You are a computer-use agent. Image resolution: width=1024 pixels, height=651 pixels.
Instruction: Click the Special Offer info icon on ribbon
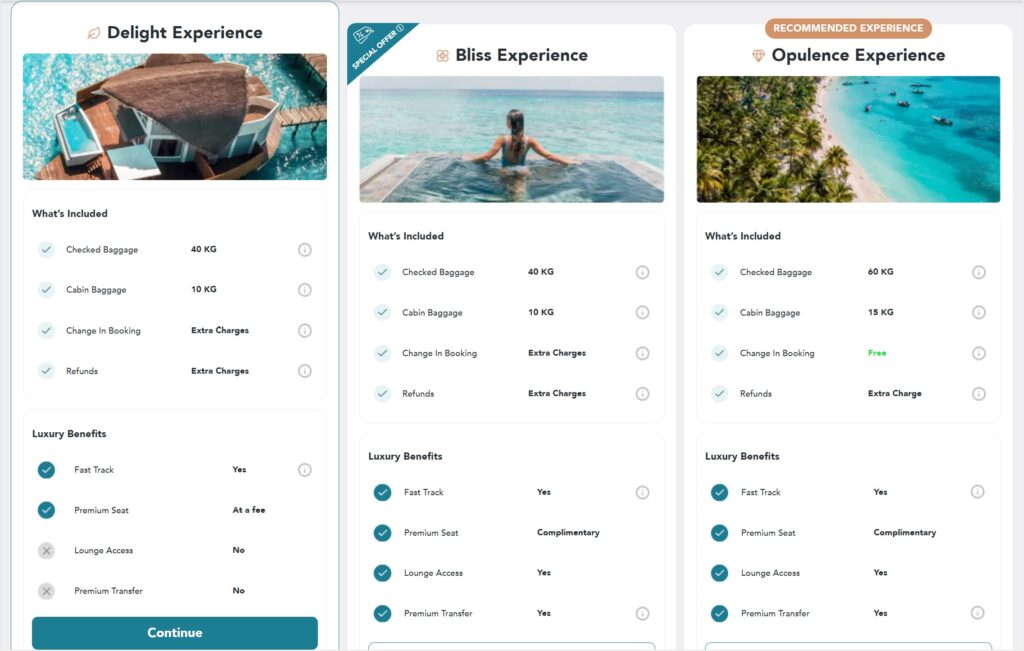[400, 28]
